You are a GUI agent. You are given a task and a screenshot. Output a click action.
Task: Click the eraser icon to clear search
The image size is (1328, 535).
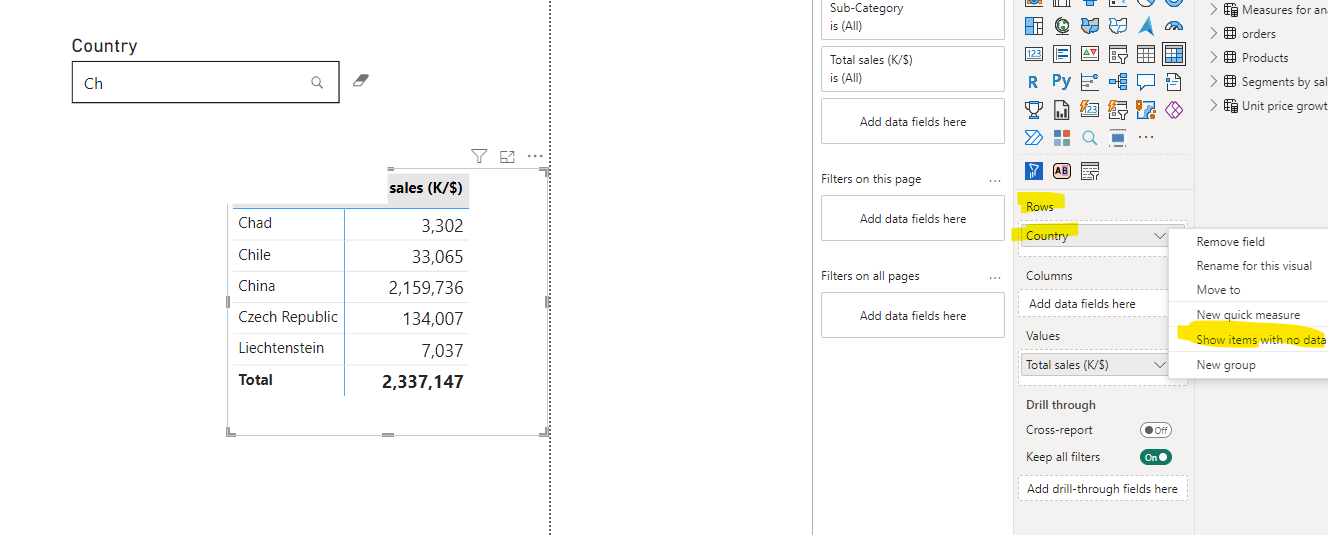[361, 80]
